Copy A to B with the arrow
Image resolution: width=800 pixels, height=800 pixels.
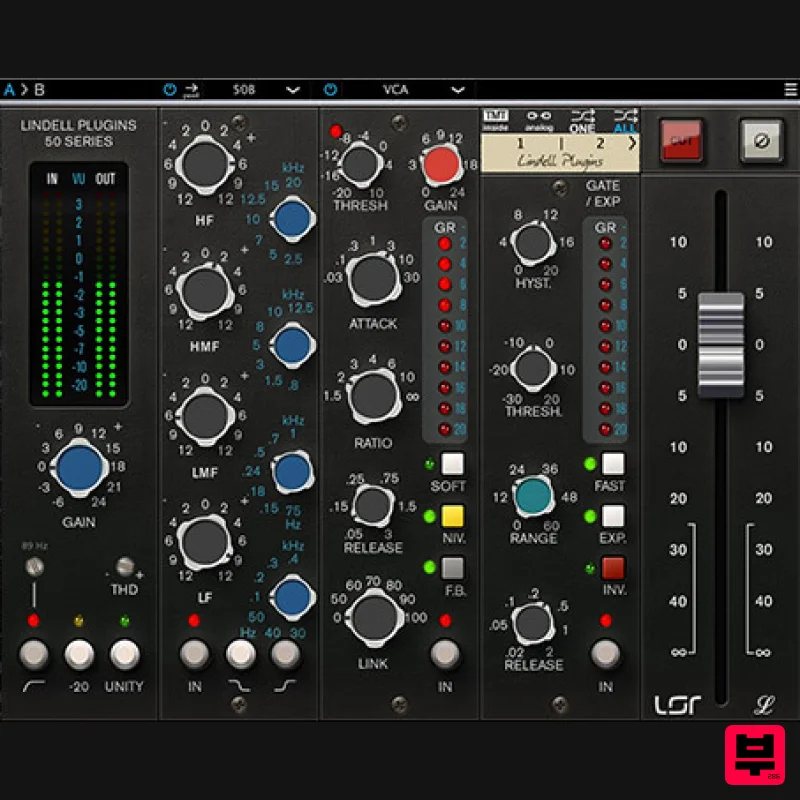click(24, 90)
